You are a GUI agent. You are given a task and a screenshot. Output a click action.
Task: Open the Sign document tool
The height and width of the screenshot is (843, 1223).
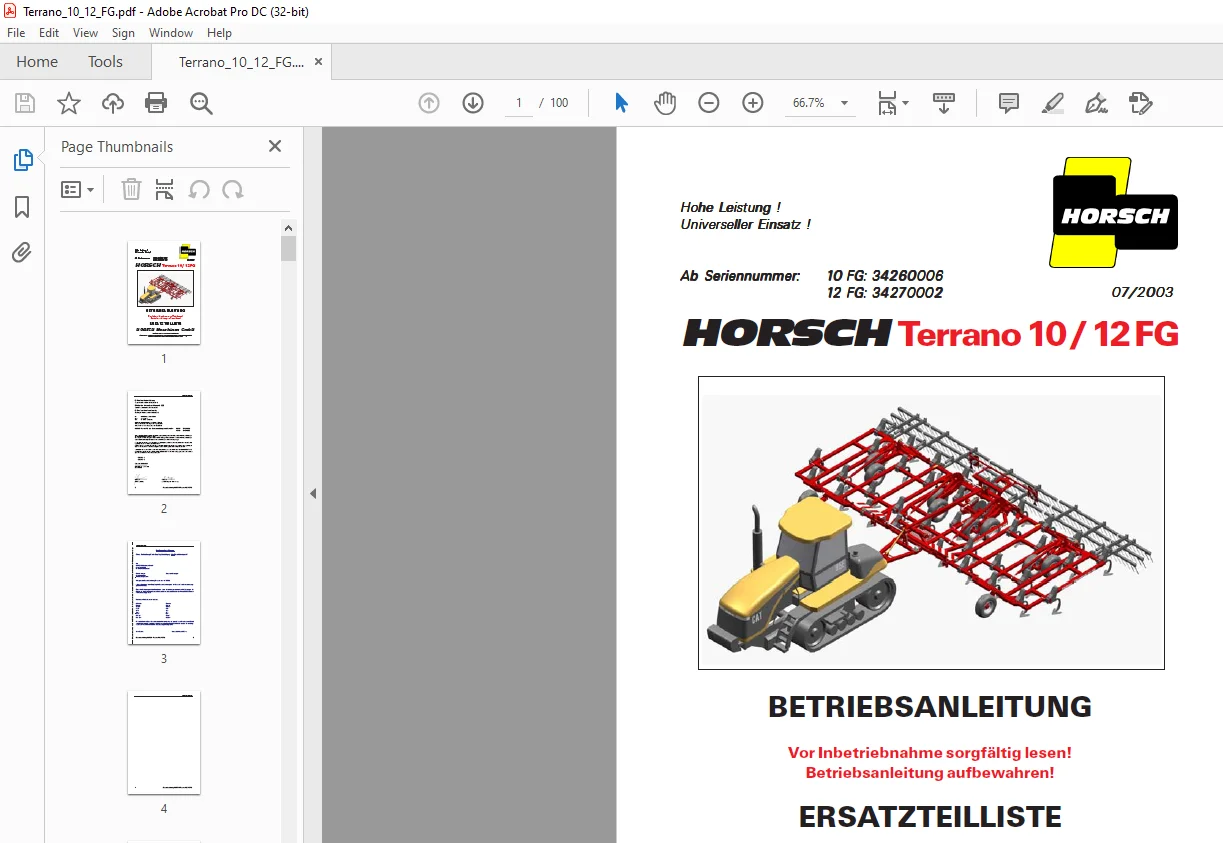point(1096,103)
